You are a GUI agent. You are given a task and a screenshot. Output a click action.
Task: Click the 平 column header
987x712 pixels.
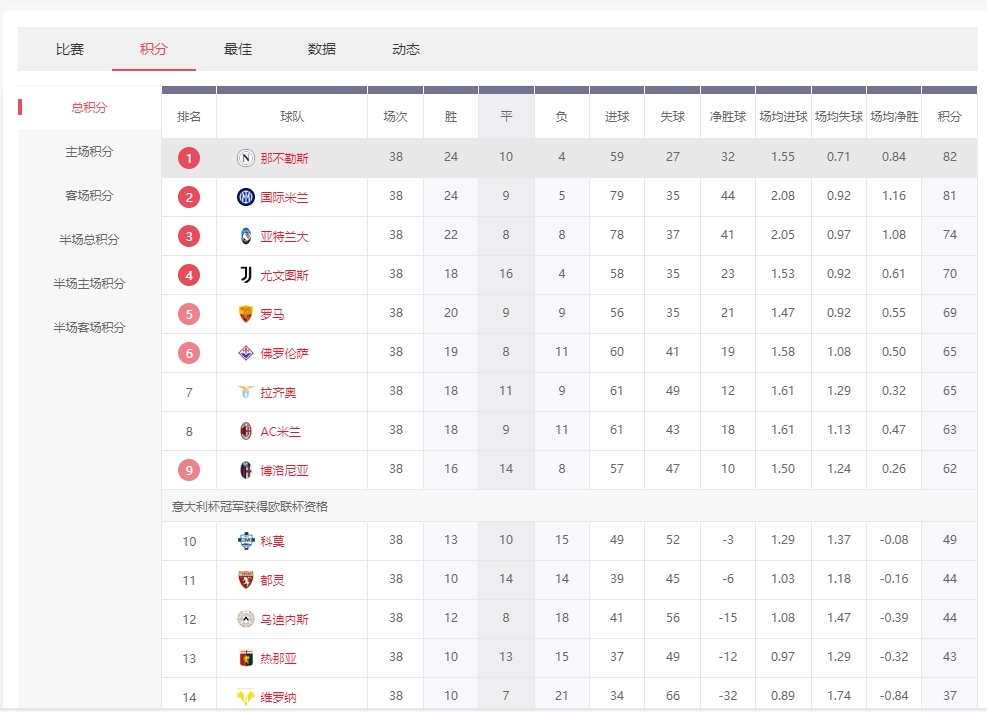pos(506,117)
